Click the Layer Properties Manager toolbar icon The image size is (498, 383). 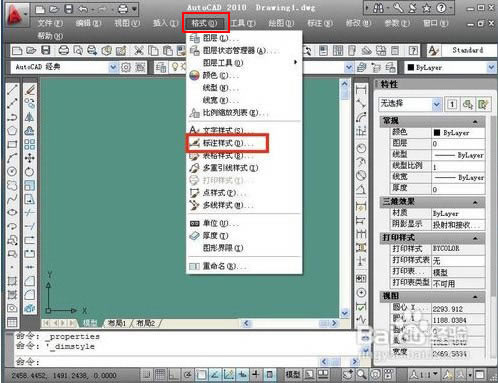point(161,67)
